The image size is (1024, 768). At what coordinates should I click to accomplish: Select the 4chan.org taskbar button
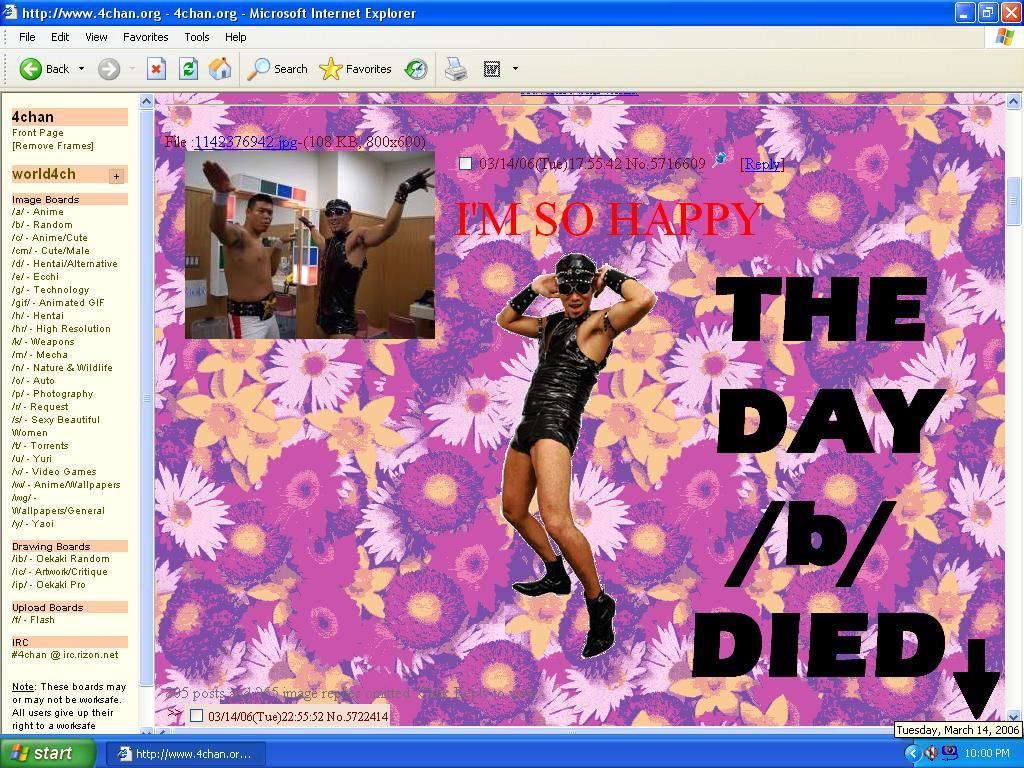185,754
